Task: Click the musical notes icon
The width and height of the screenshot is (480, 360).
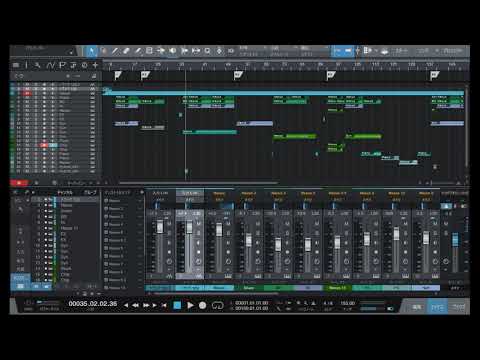Action: pyautogui.click(x=73, y=65)
